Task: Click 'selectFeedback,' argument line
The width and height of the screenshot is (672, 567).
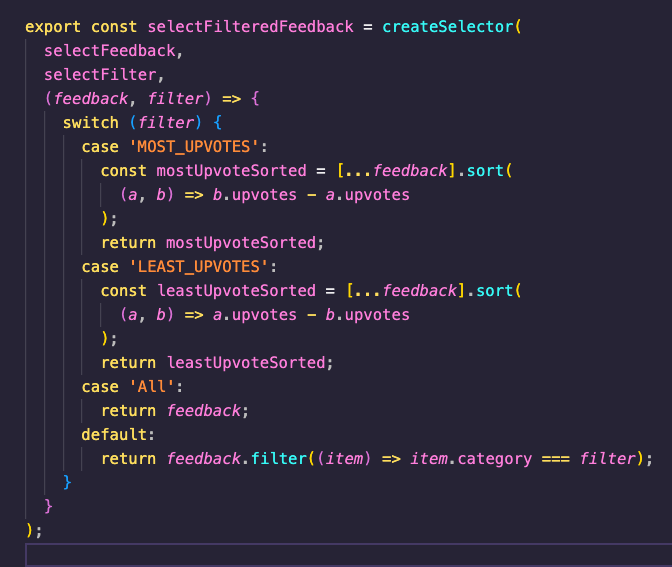Action: tap(114, 51)
